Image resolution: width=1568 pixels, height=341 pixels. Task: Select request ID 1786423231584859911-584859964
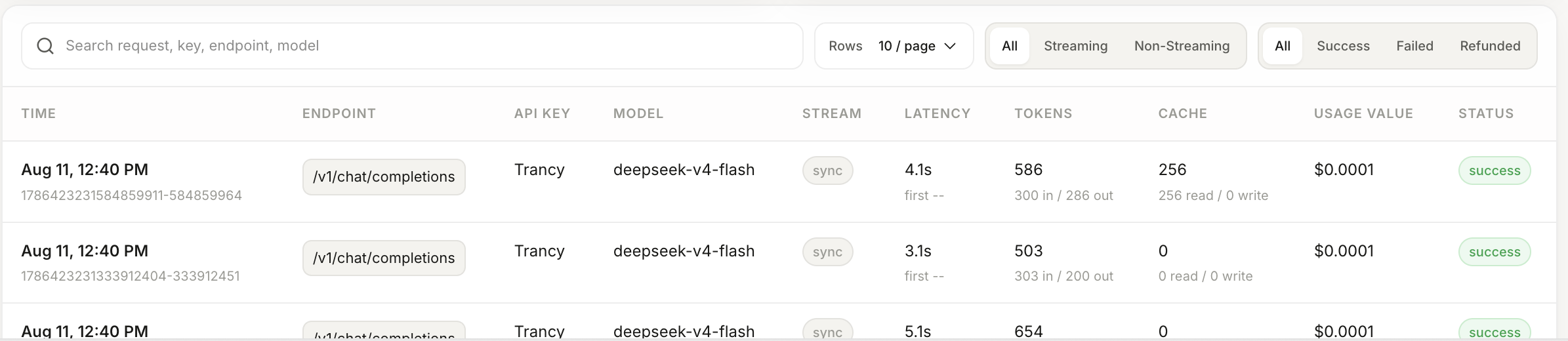click(131, 195)
